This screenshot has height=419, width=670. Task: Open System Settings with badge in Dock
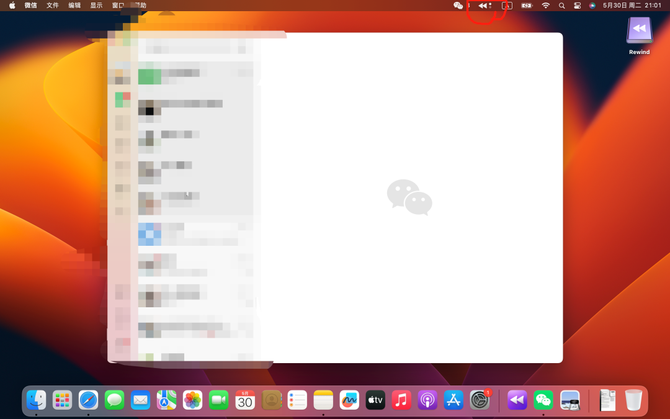(x=480, y=400)
